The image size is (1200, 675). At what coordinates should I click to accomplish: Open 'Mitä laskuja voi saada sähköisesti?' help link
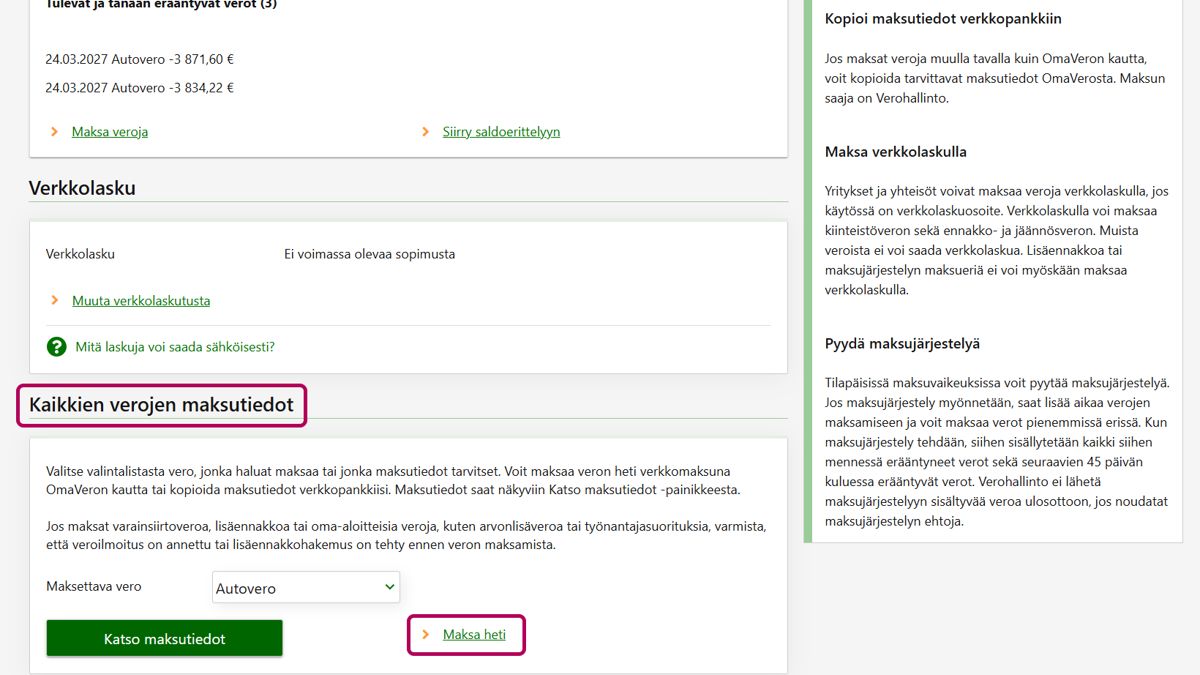click(175, 347)
